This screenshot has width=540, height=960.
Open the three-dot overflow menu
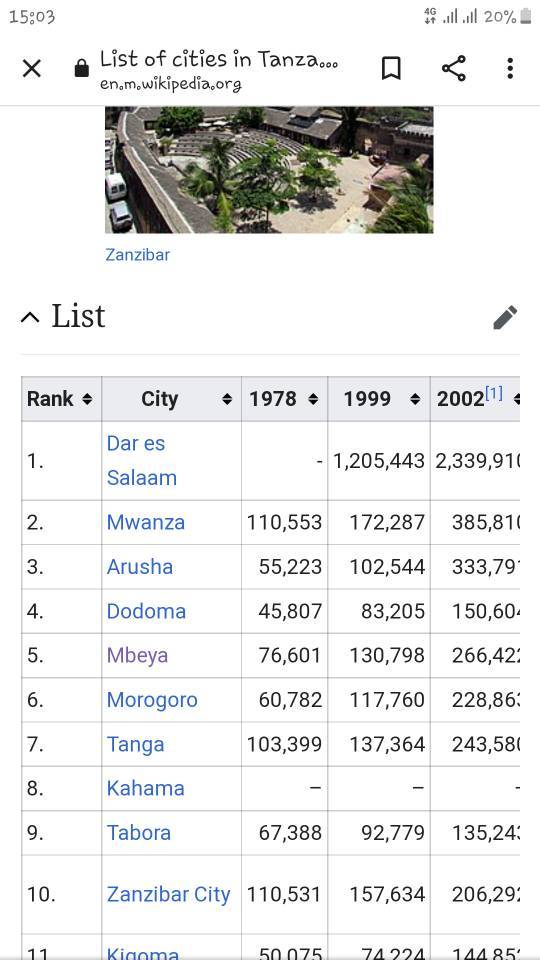pyautogui.click(x=510, y=69)
